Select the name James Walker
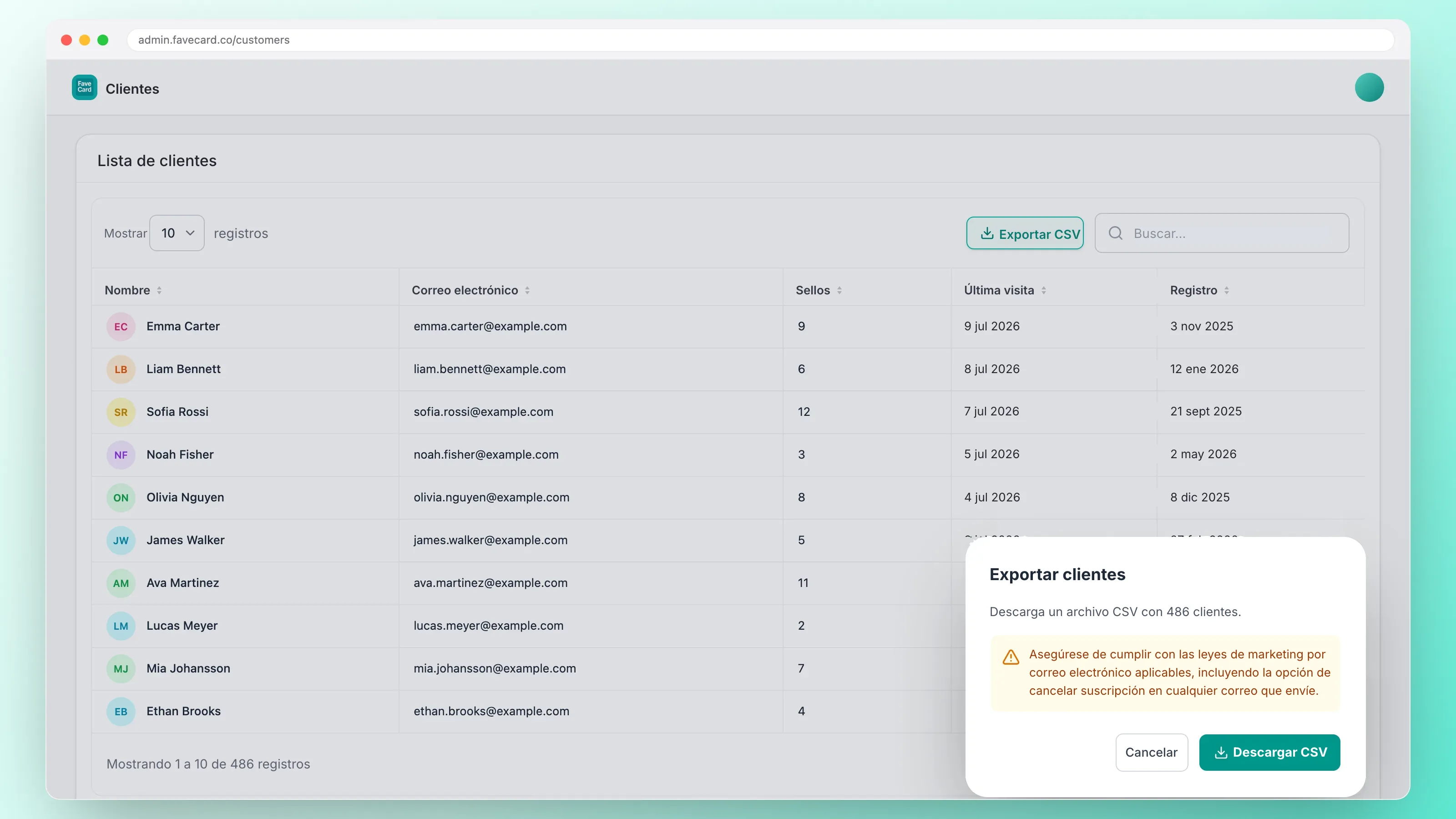 click(x=185, y=540)
